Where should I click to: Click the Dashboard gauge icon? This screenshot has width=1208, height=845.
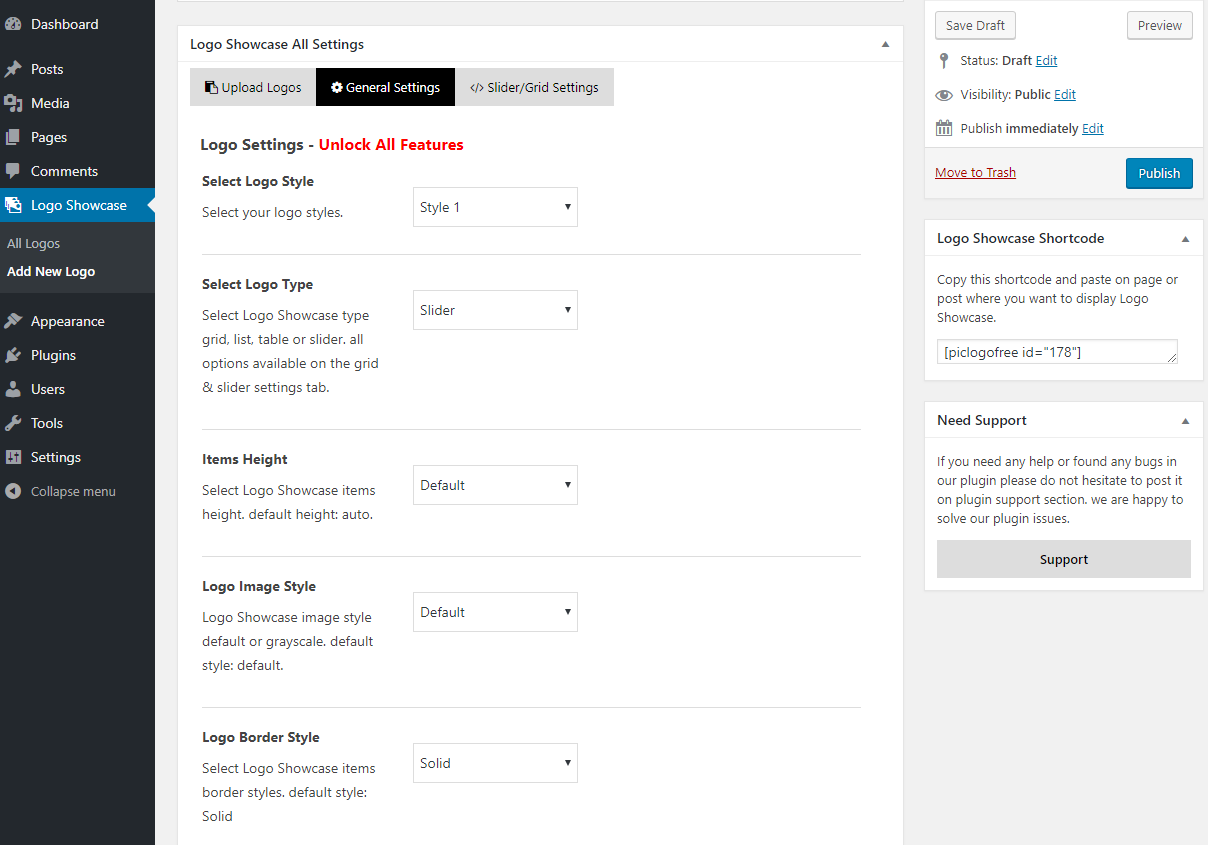tap(13, 24)
